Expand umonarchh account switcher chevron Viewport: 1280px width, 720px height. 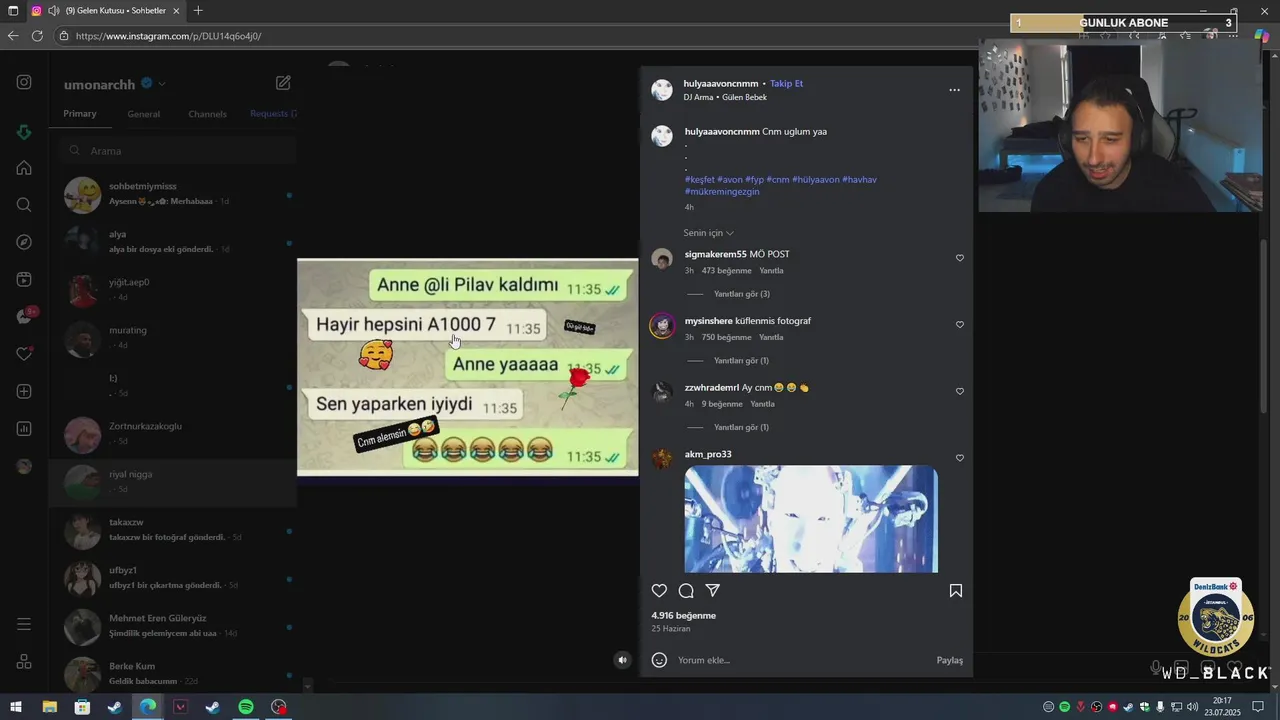click(x=162, y=84)
